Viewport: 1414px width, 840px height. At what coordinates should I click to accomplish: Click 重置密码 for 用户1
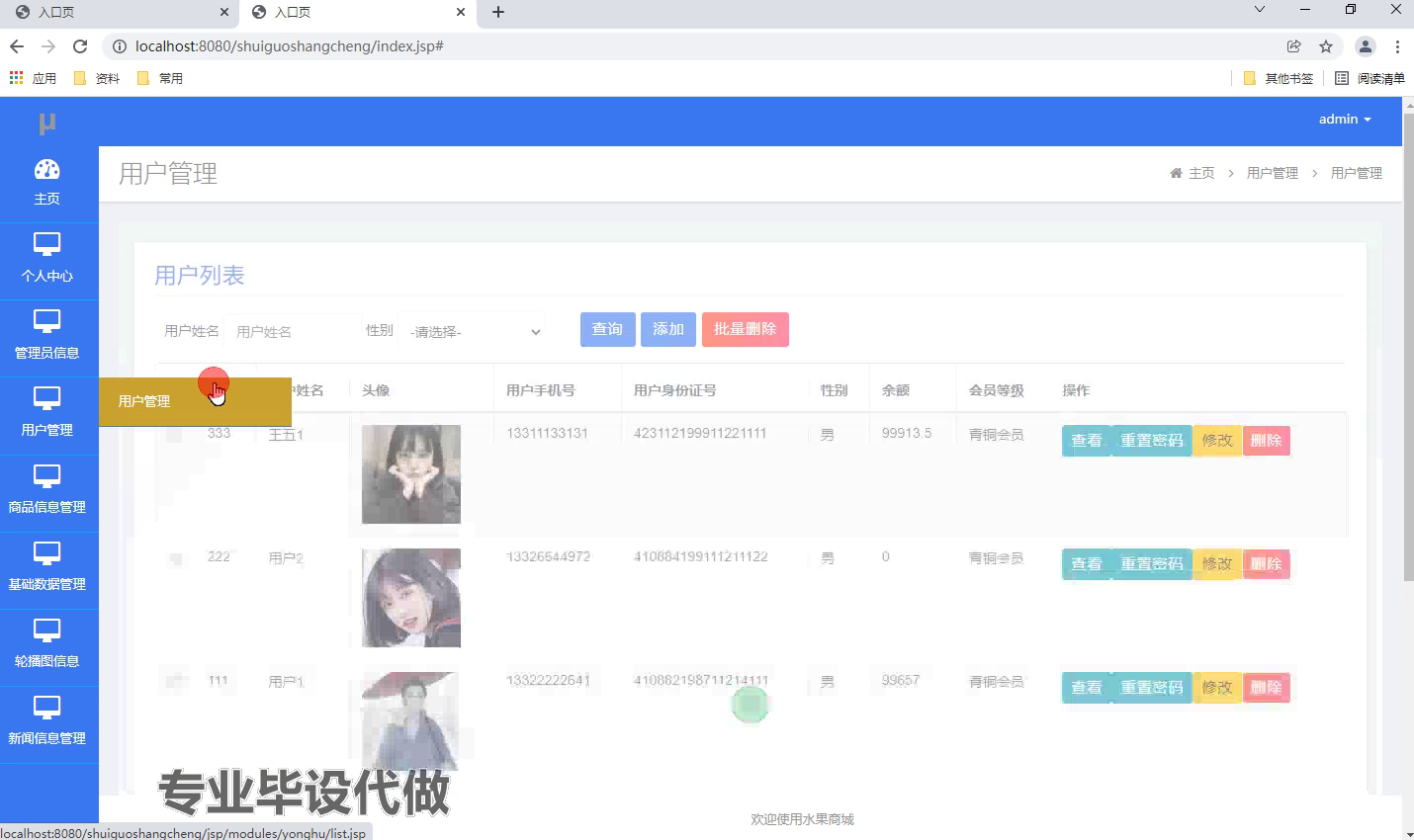click(x=1152, y=688)
